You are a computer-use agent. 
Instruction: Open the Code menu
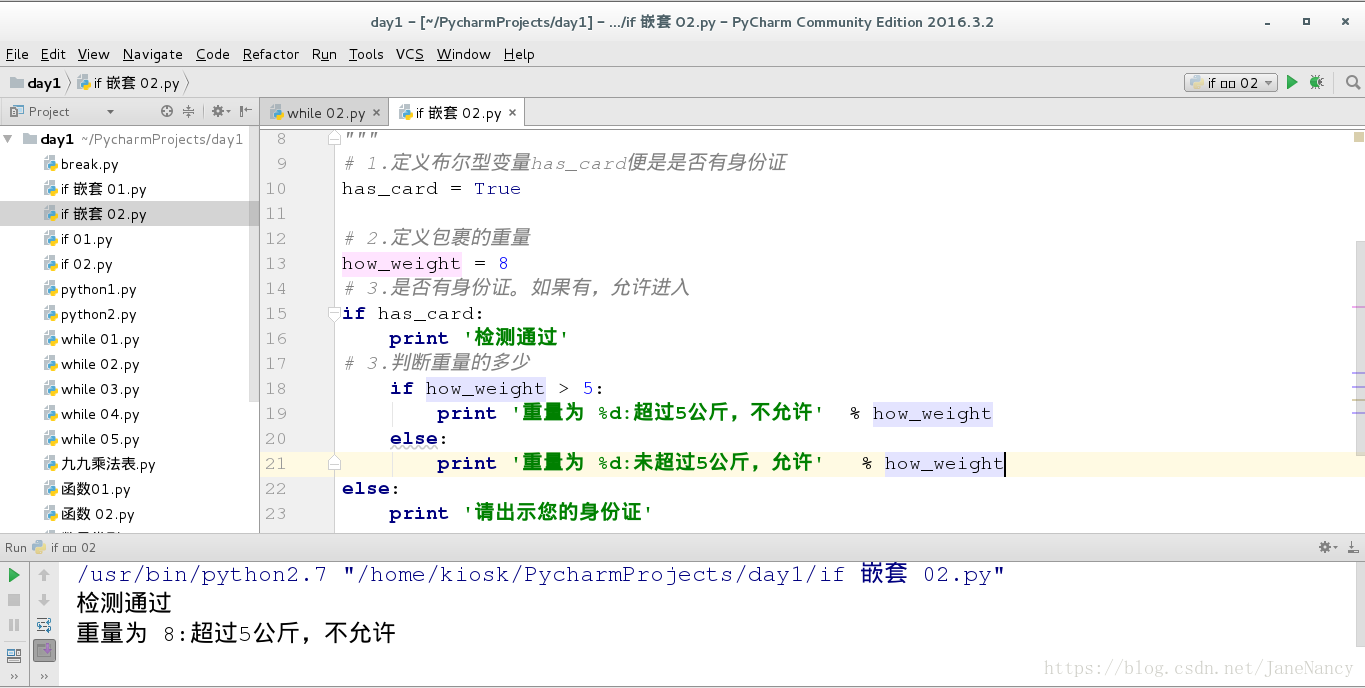tap(213, 54)
